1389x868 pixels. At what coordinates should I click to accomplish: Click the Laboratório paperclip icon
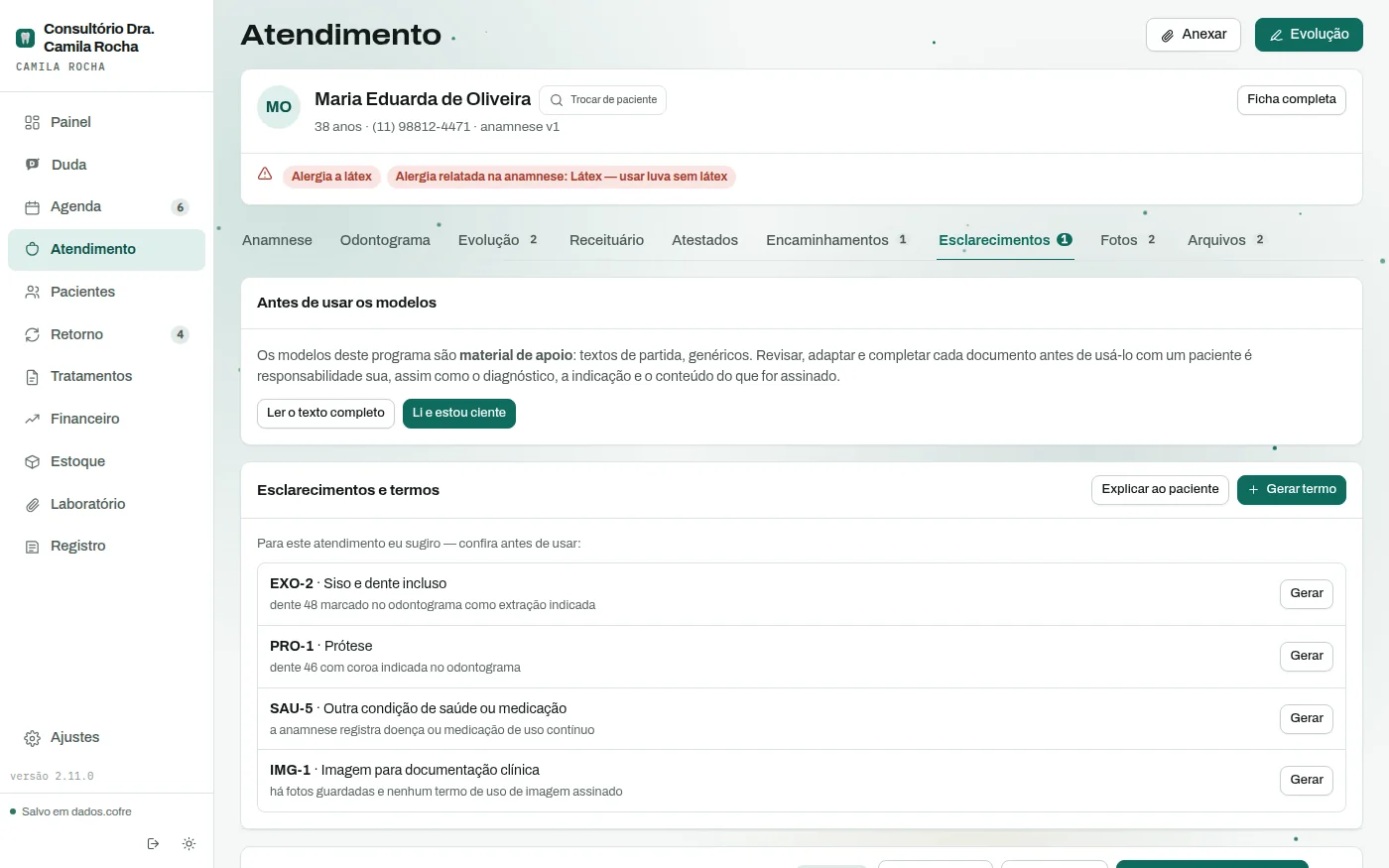[x=32, y=504]
